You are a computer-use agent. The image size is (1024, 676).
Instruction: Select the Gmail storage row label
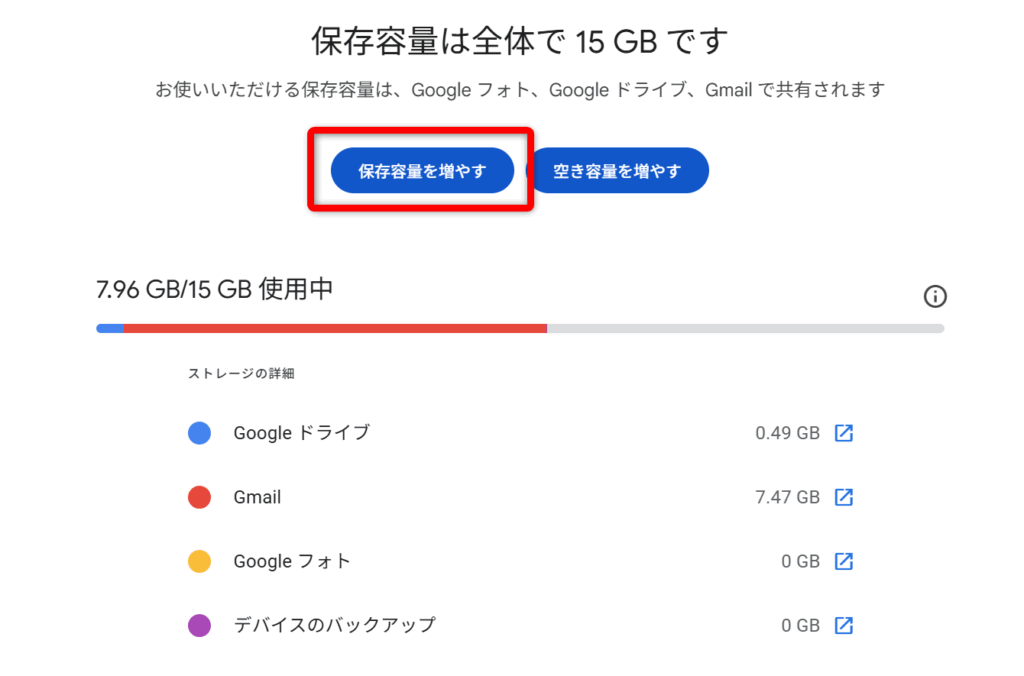click(x=257, y=497)
